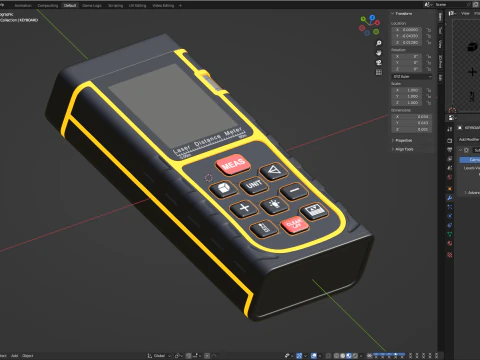Lock the Location Z value
Image resolution: width=480 pixels, height=360 pixels.
click(x=429, y=42)
